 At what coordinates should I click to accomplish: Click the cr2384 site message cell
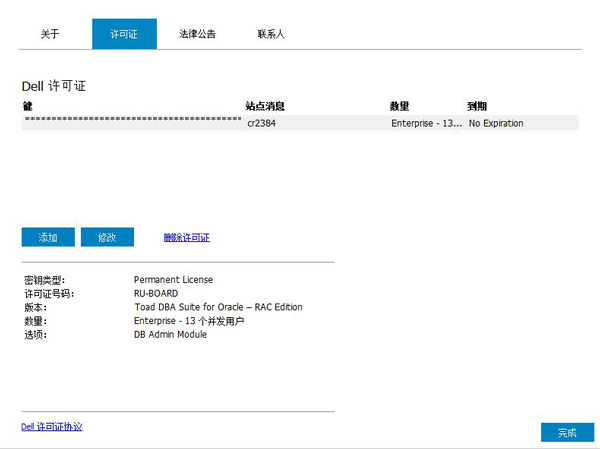pyautogui.click(x=261, y=124)
